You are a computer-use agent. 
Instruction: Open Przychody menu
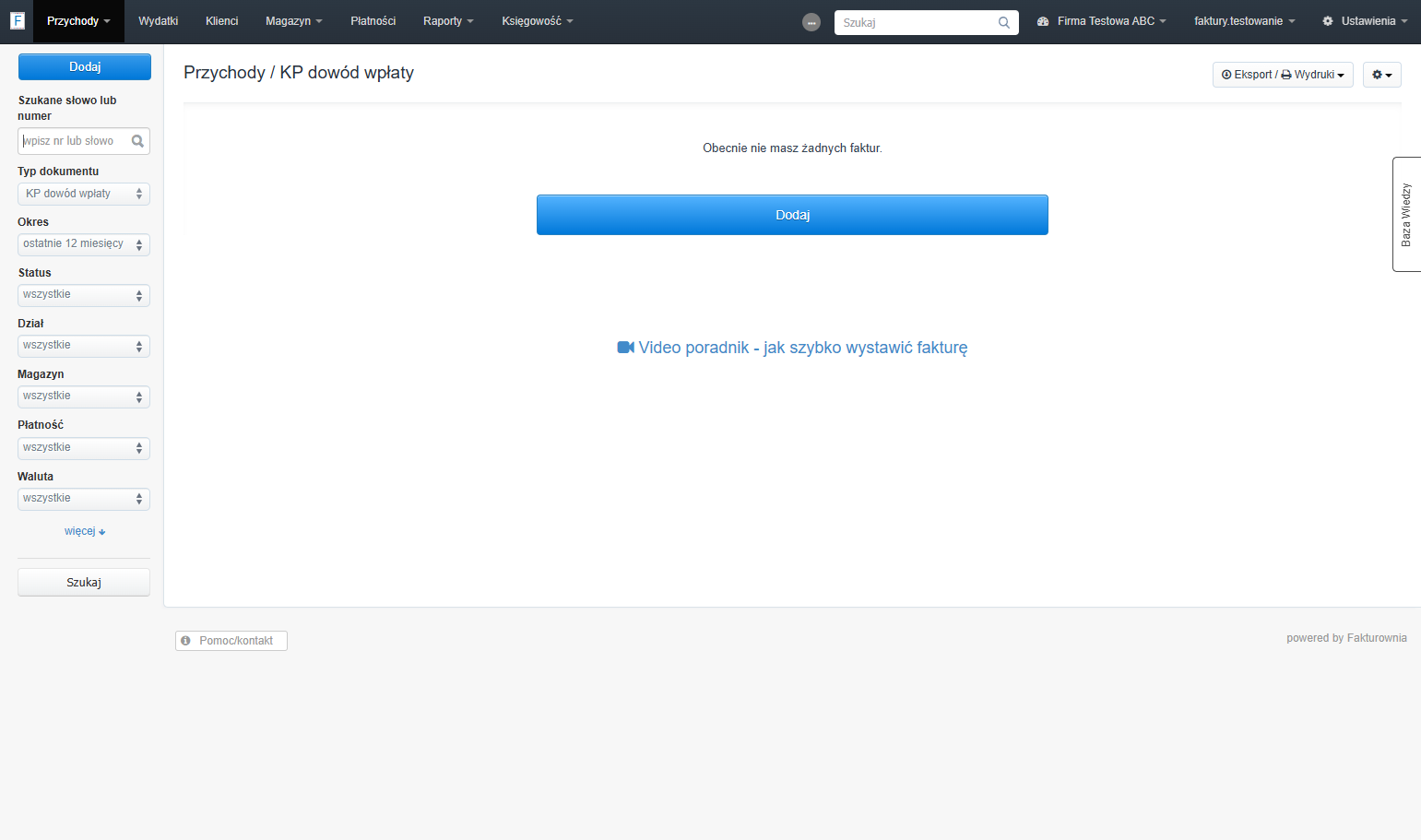click(78, 21)
